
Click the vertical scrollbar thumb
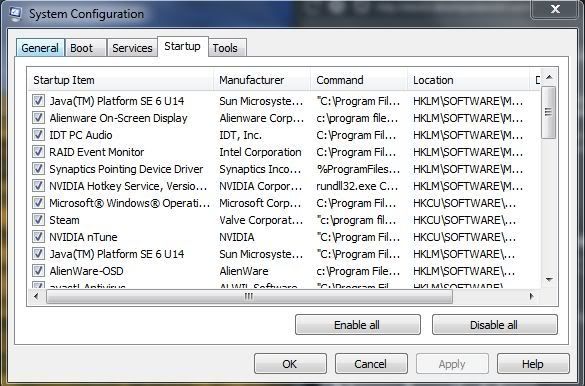pyautogui.click(x=548, y=112)
